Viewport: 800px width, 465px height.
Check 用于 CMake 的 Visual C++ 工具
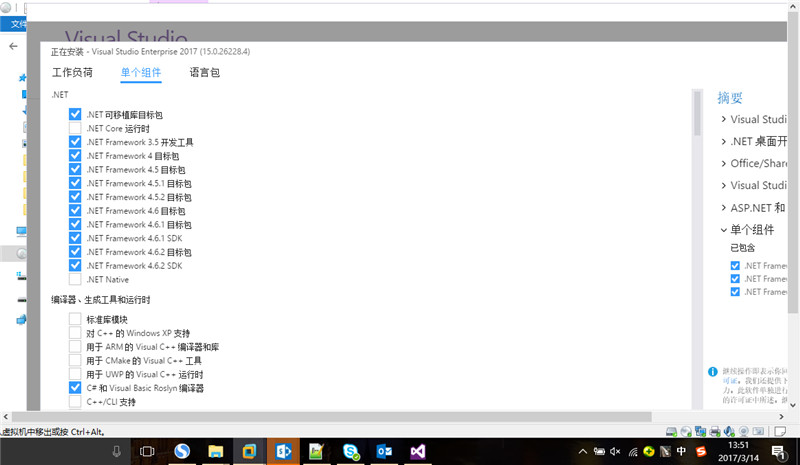click(75, 360)
